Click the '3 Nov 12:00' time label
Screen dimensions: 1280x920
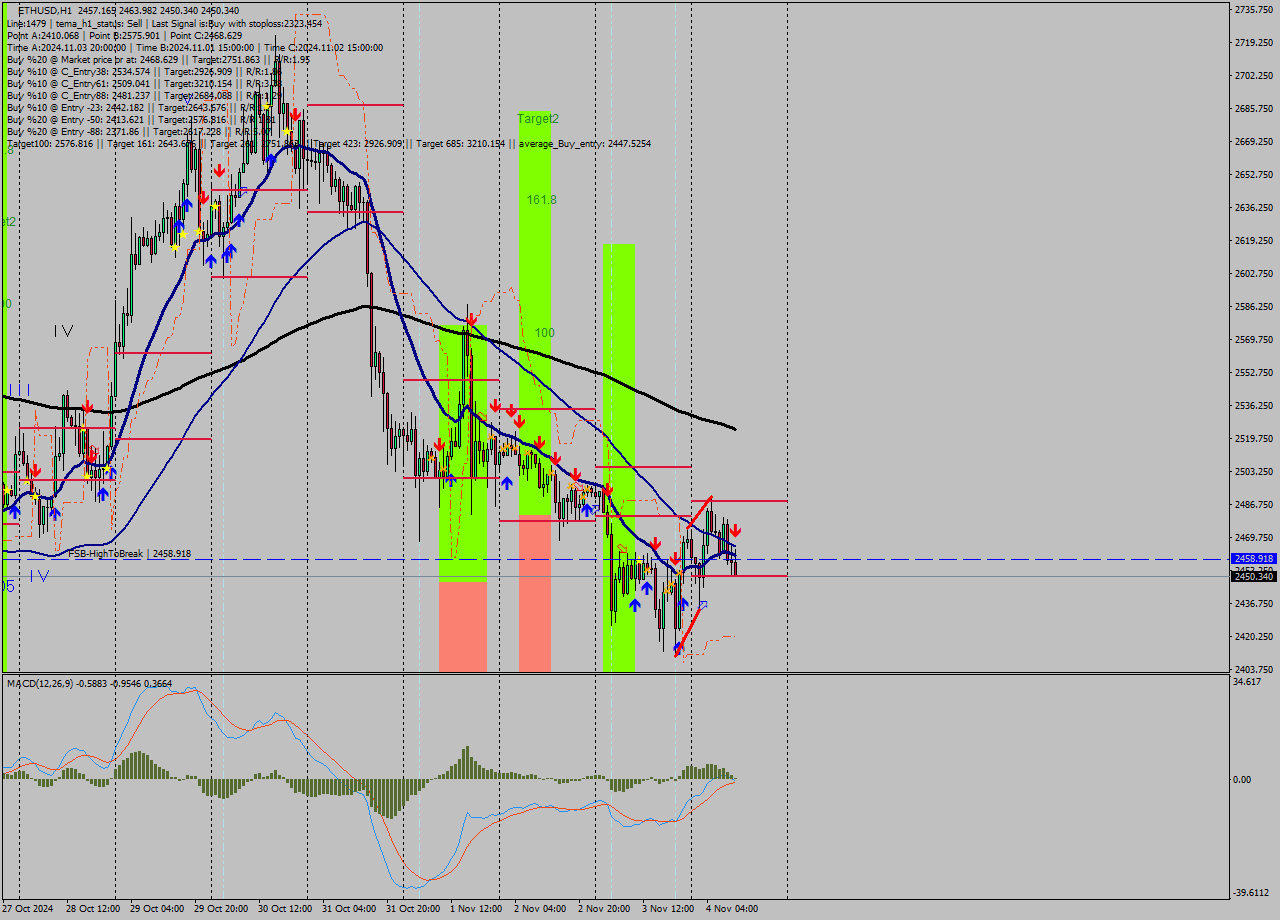tap(668, 909)
